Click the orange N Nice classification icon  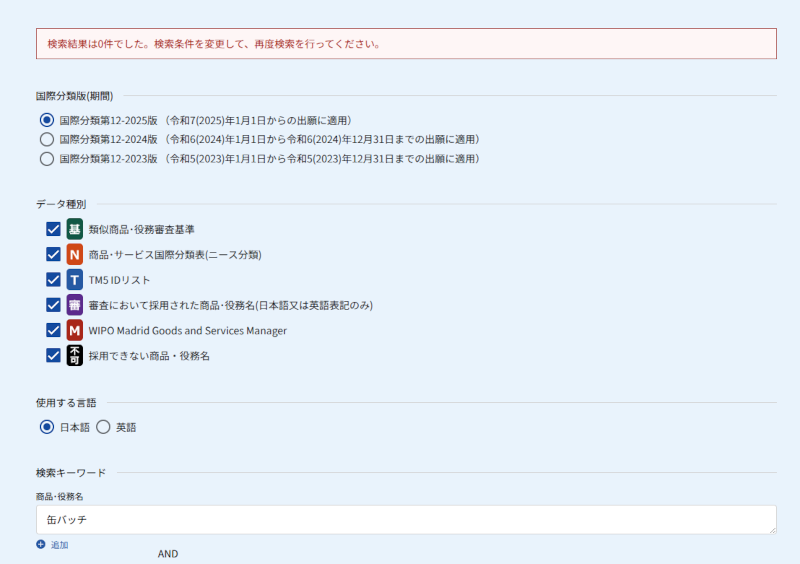pos(75,254)
